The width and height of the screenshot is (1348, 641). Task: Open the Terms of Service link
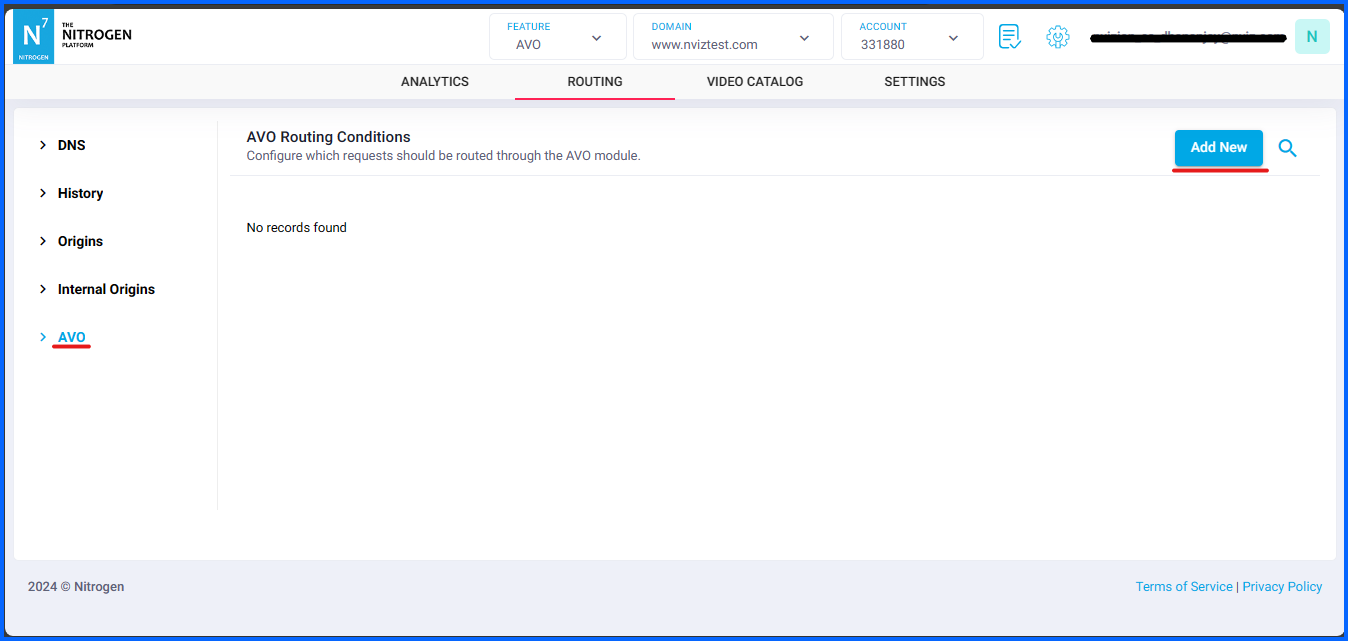pos(1184,586)
